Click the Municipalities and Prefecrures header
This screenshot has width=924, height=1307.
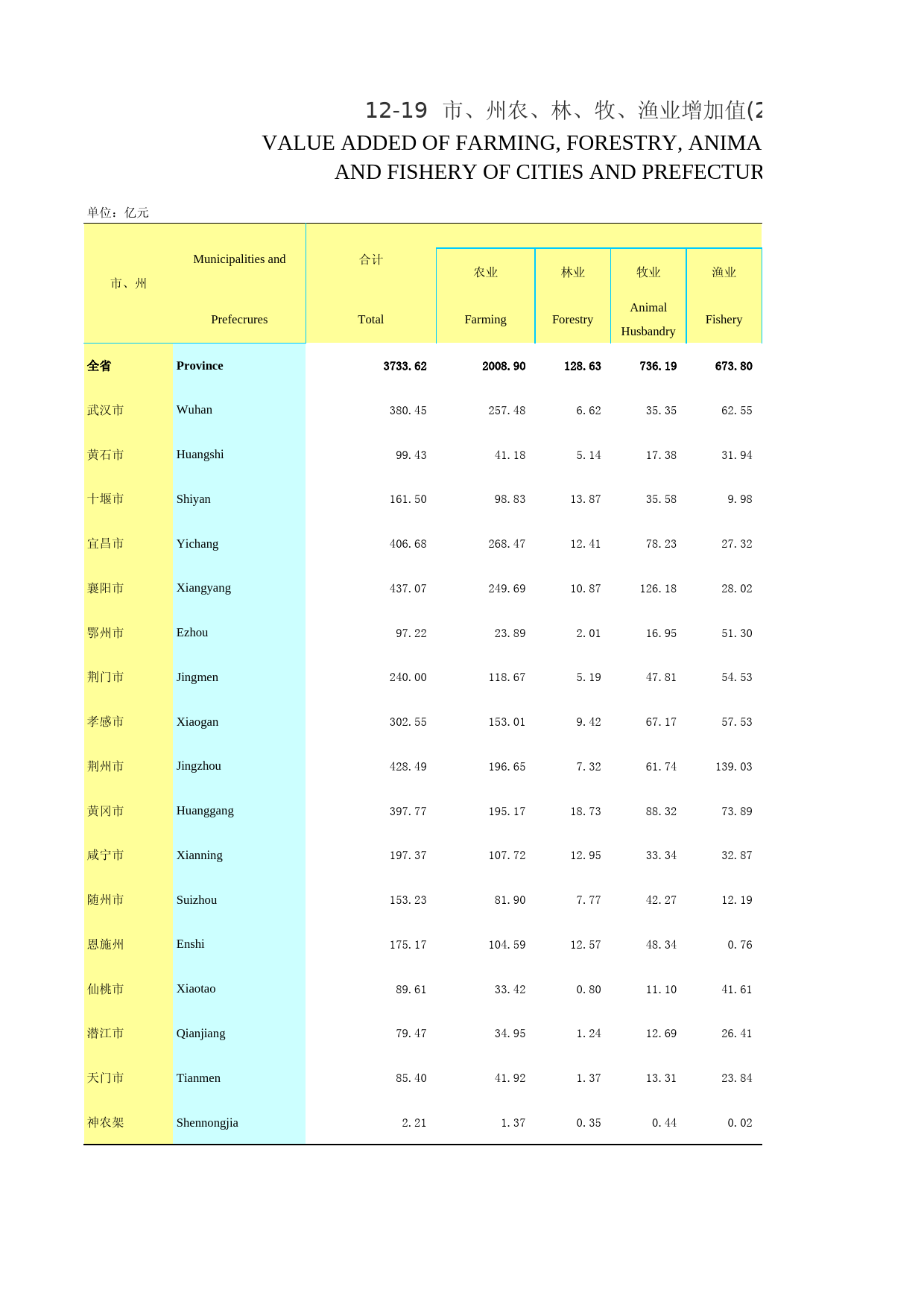tap(239, 289)
